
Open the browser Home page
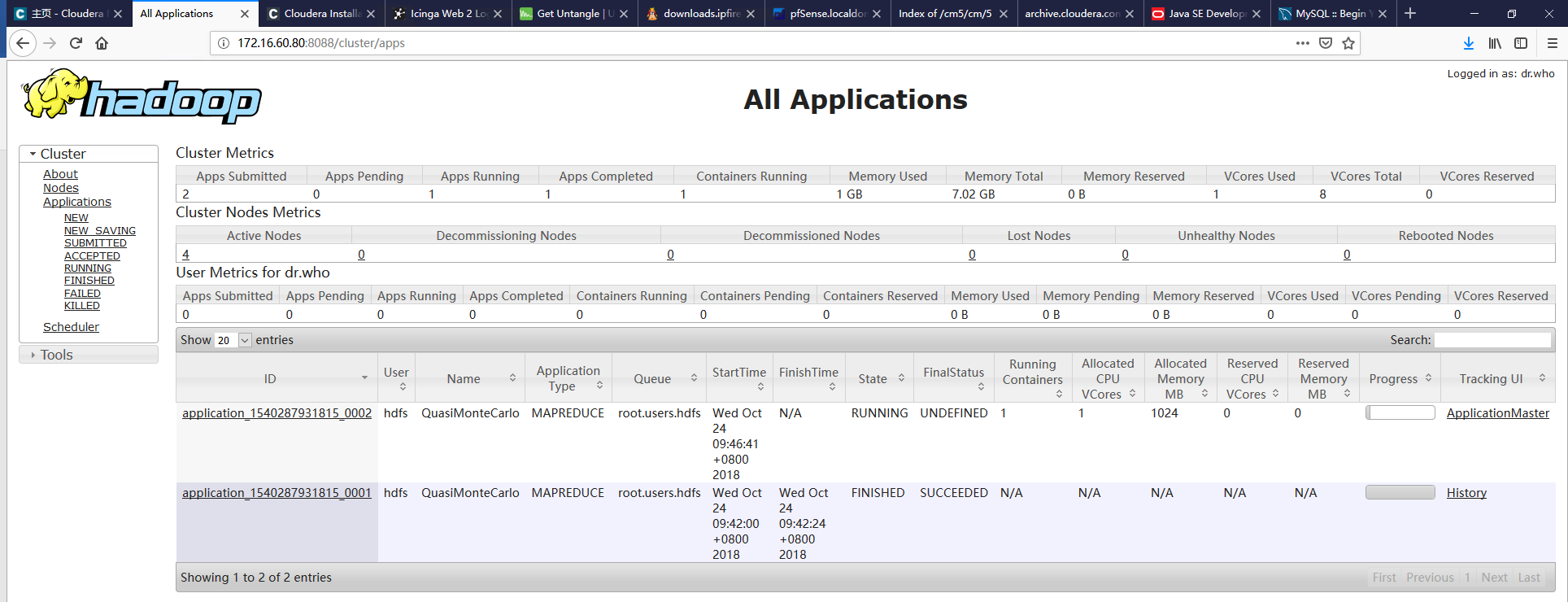click(x=102, y=43)
